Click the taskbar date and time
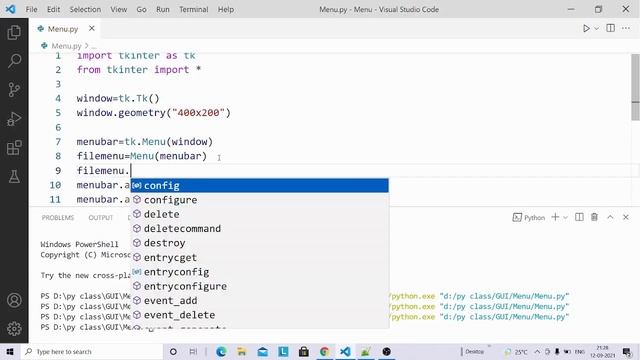Image resolution: width=640 pixels, height=360 pixels. pos(602,351)
